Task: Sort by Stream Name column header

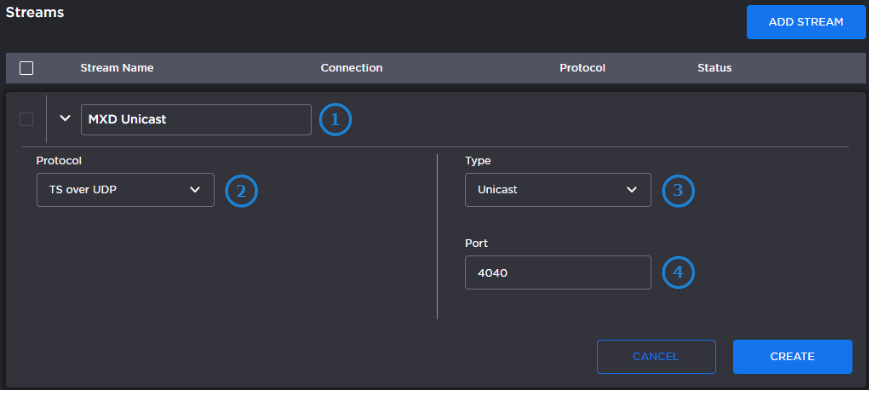Action: click(117, 68)
